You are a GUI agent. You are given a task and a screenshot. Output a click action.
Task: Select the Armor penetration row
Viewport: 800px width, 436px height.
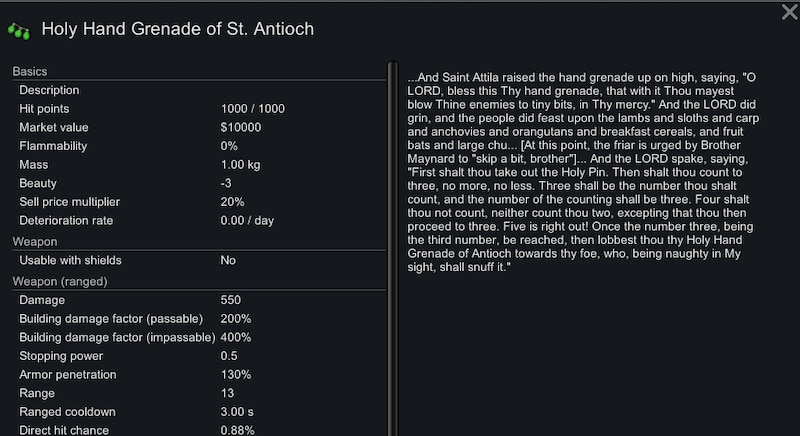click(x=199, y=374)
